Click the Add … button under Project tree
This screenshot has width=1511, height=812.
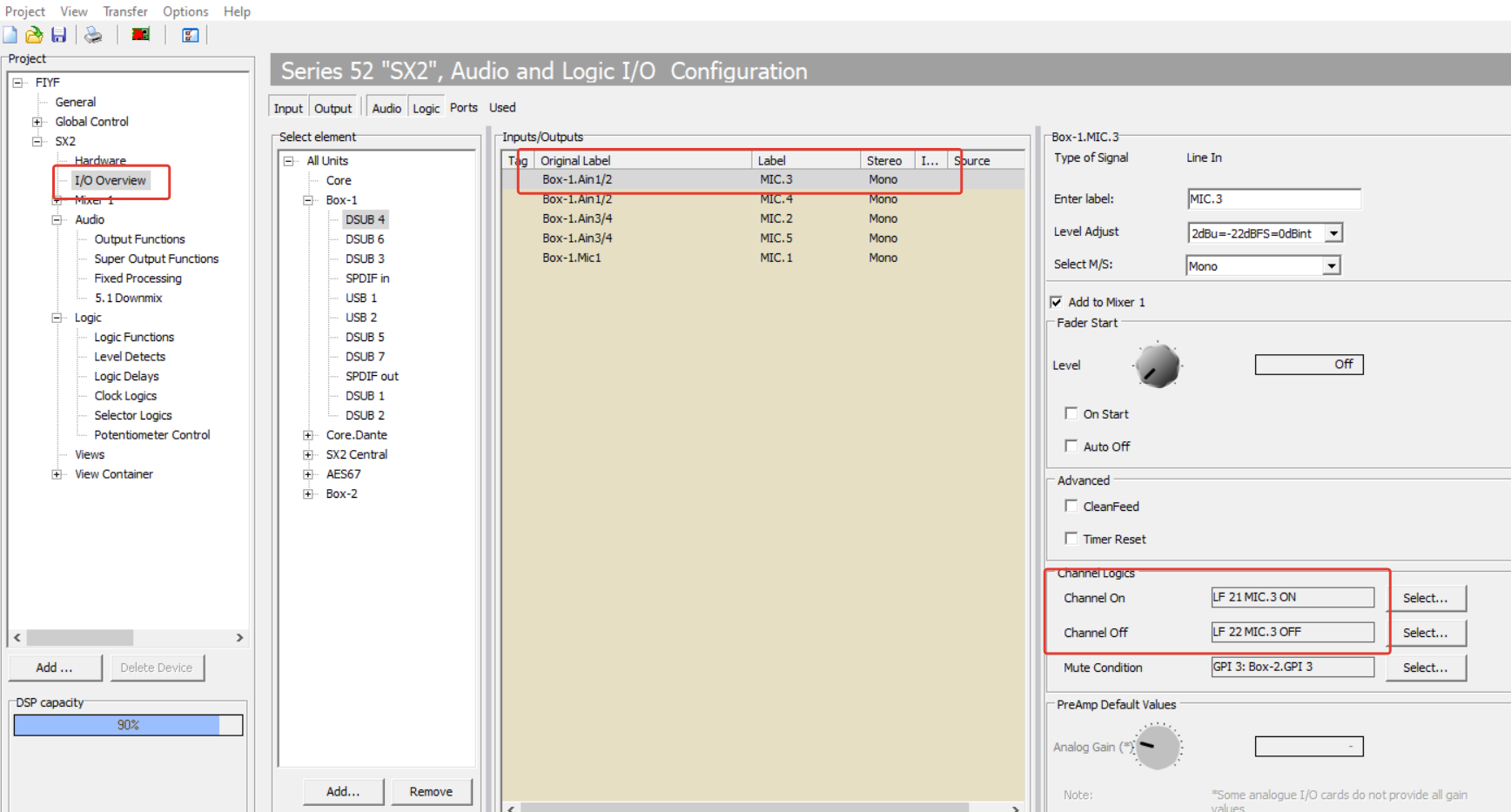(x=55, y=668)
